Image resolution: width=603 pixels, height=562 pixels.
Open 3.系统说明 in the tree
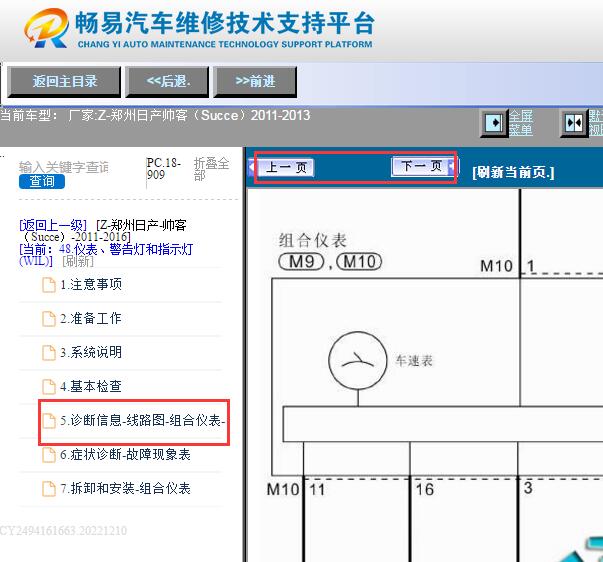click(x=91, y=352)
